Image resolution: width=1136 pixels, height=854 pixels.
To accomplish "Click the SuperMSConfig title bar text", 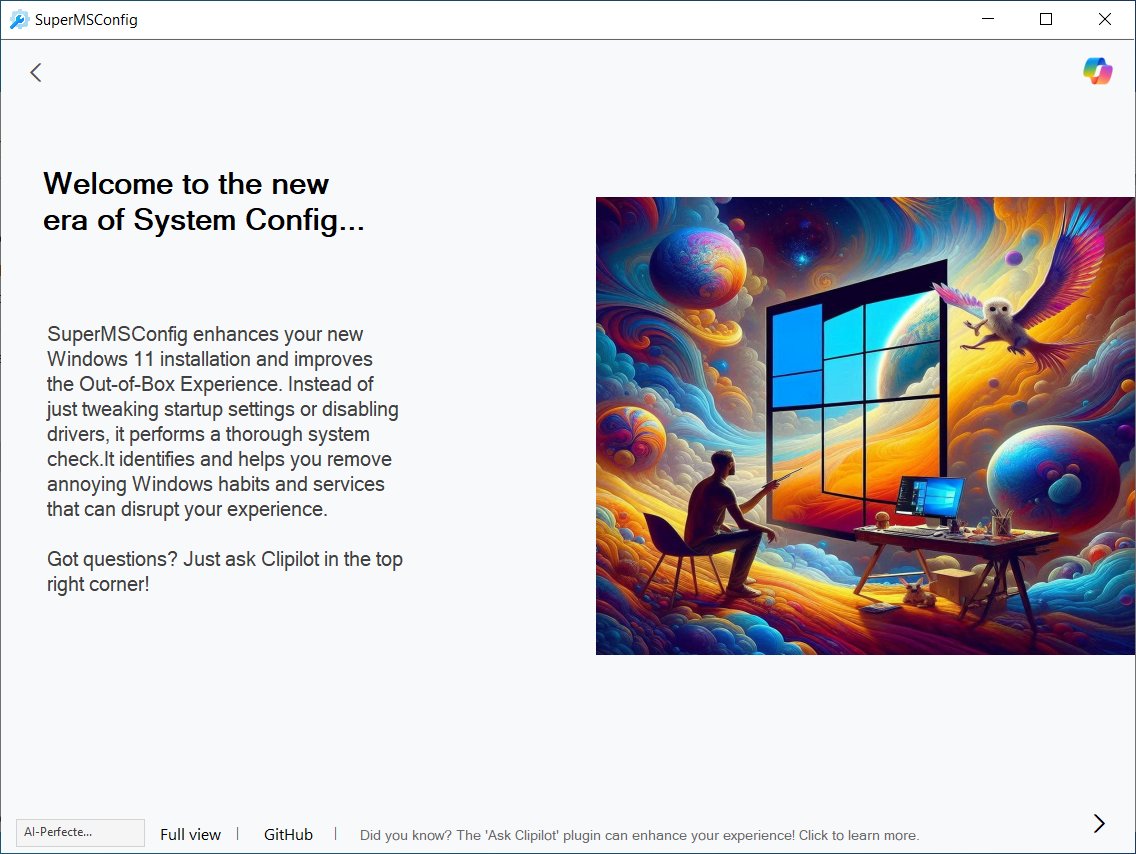I will tap(86, 20).
